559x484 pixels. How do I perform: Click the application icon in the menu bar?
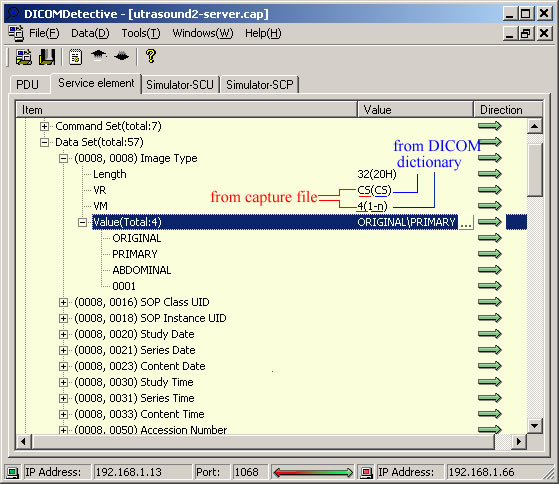point(16,33)
